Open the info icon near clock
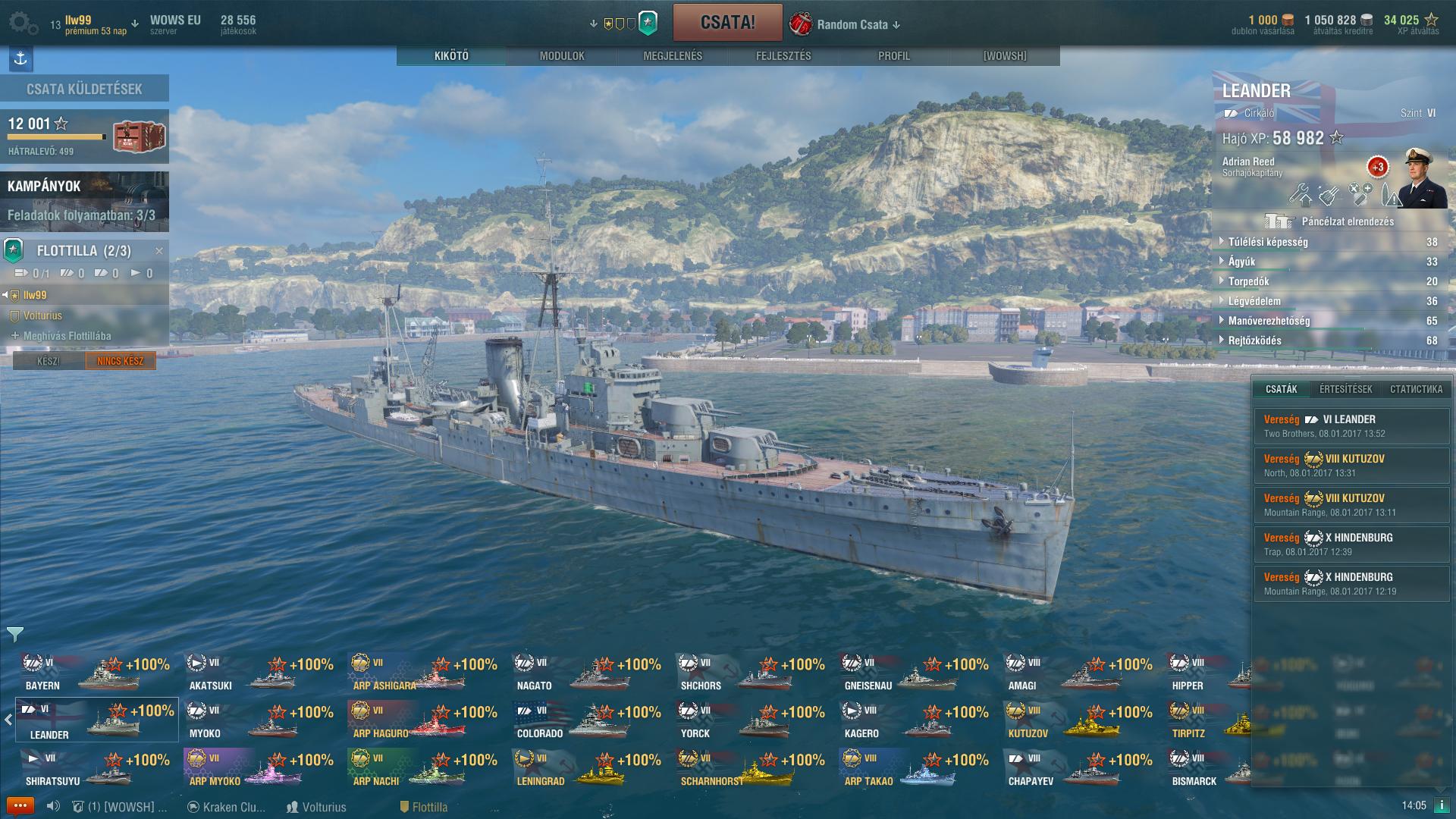Viewport: 1456px width, 819px height. (x=1441, y=806)
